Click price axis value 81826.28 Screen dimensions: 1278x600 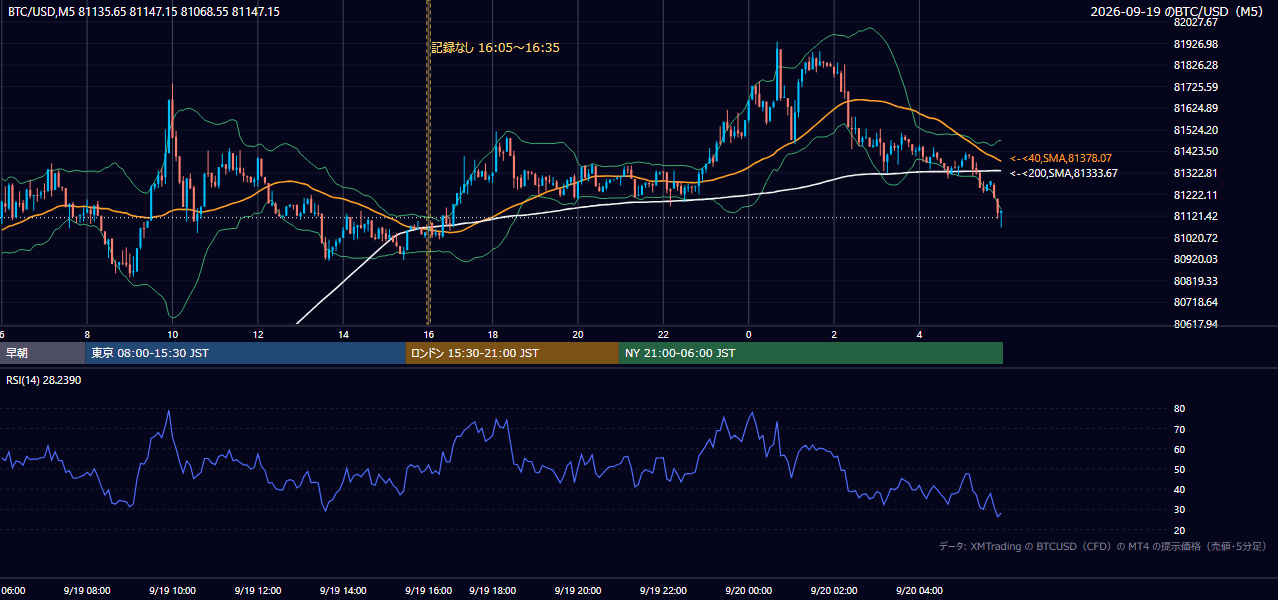[x=1195, y=65]
